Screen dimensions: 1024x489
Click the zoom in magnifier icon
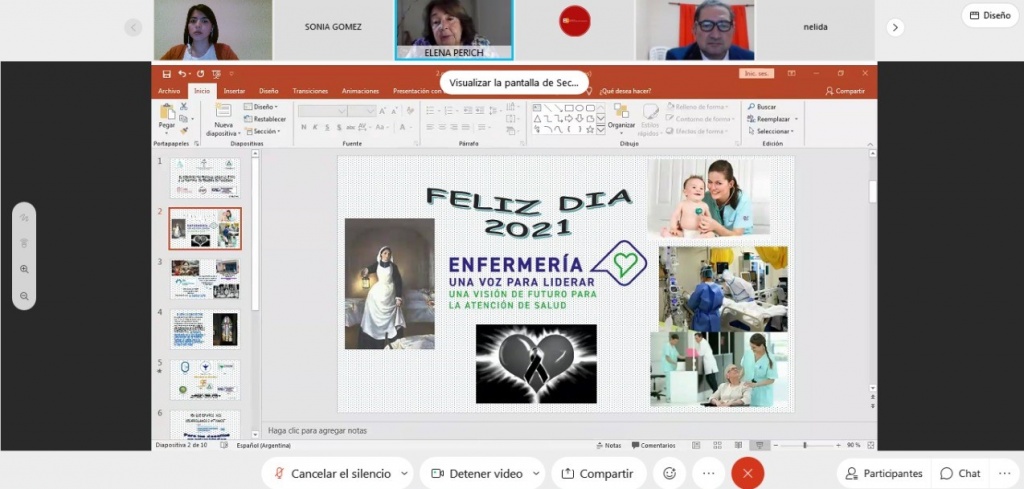24,269
